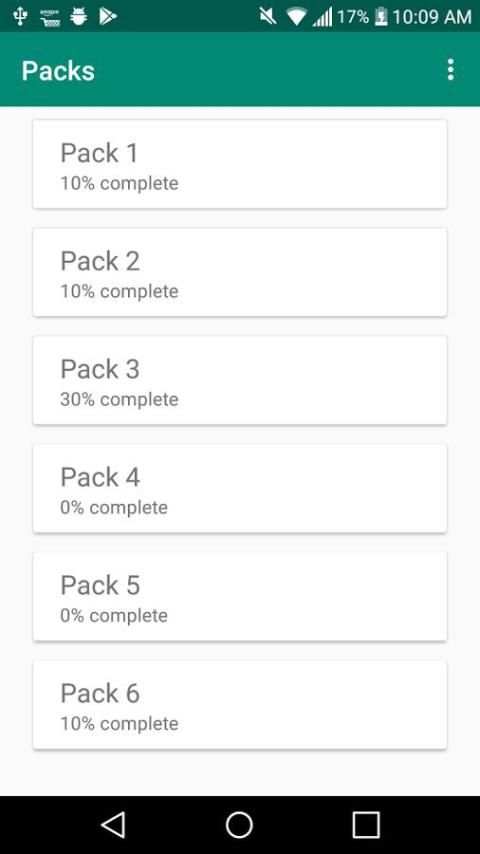Tap the 10:09 AM clock

coord(432,17)
